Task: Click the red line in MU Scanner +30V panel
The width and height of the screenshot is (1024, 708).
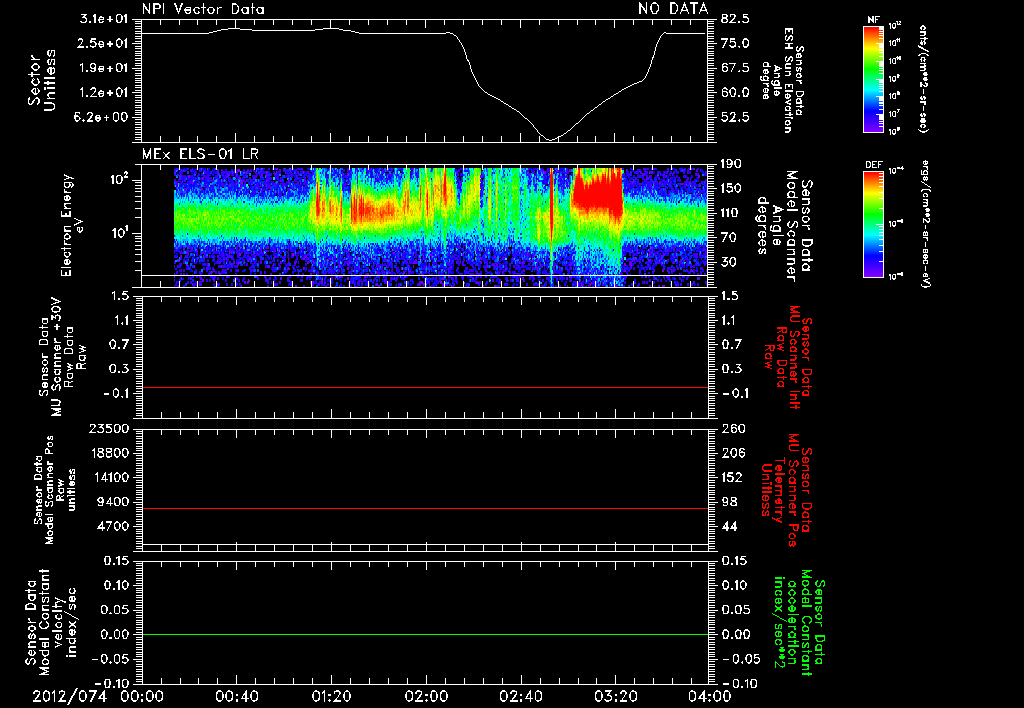Action: click(x=425, y=387)
